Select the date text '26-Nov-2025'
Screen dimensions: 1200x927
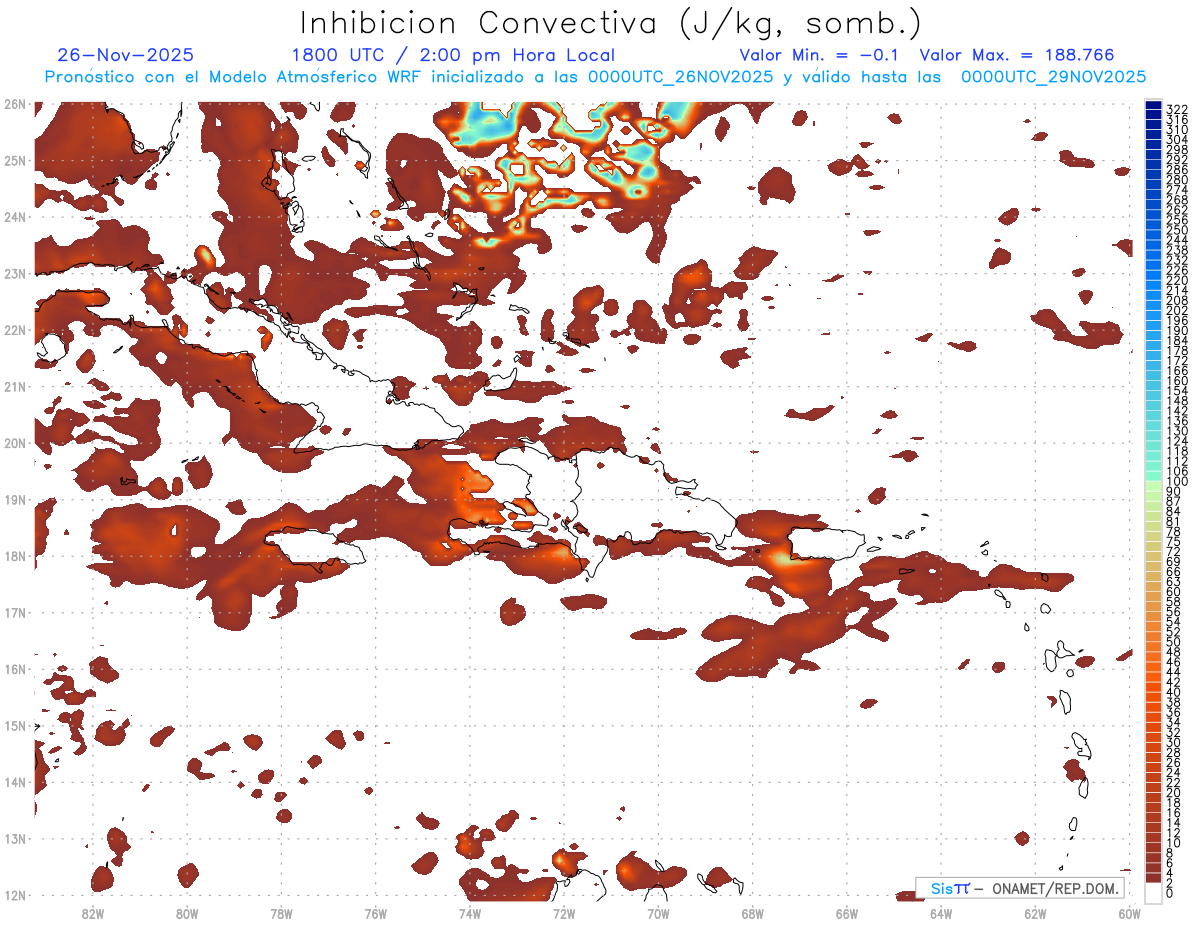tap(126, 55)
